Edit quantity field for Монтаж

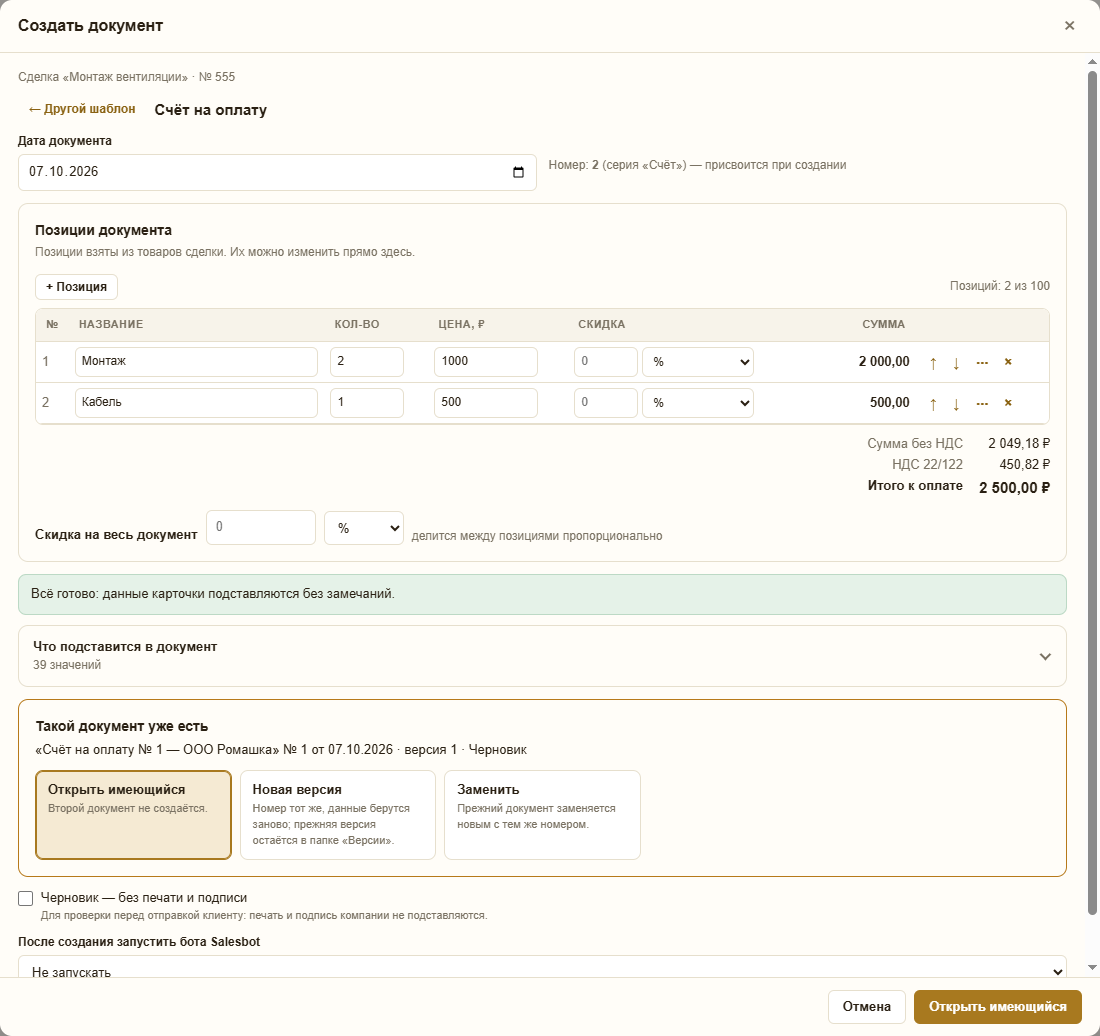367,362
